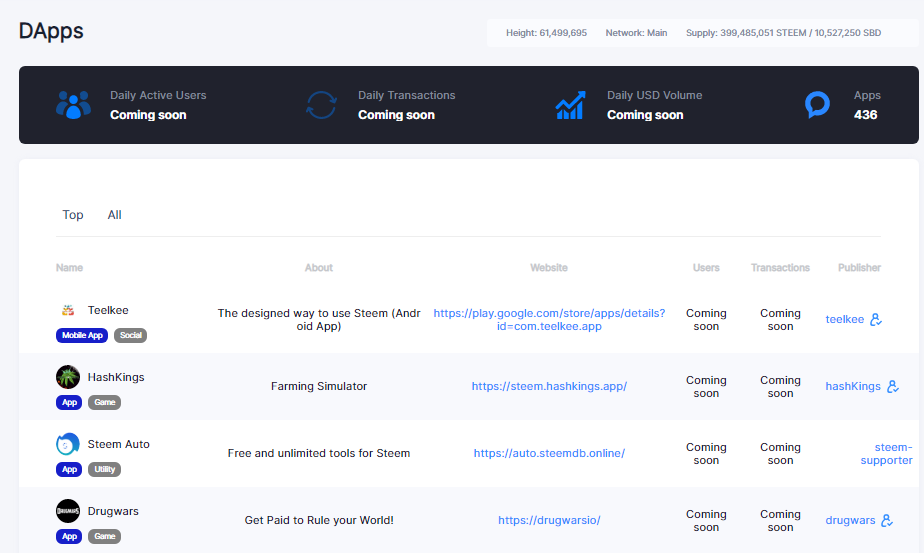This screenshot has height=553, width=924.
Task: Click the HashKings app name
Action: click(116, 377)
